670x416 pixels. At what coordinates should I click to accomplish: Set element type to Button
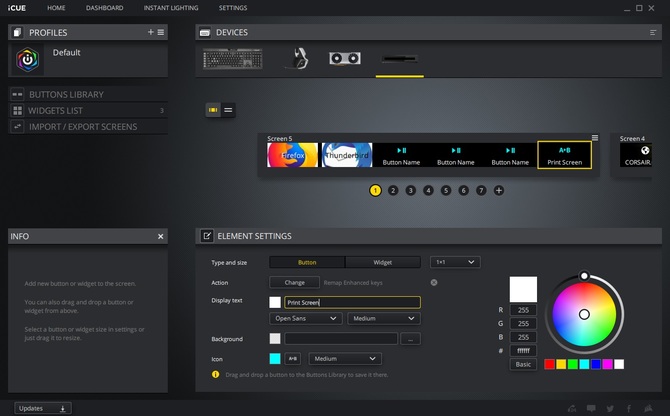tap(307, 262)
